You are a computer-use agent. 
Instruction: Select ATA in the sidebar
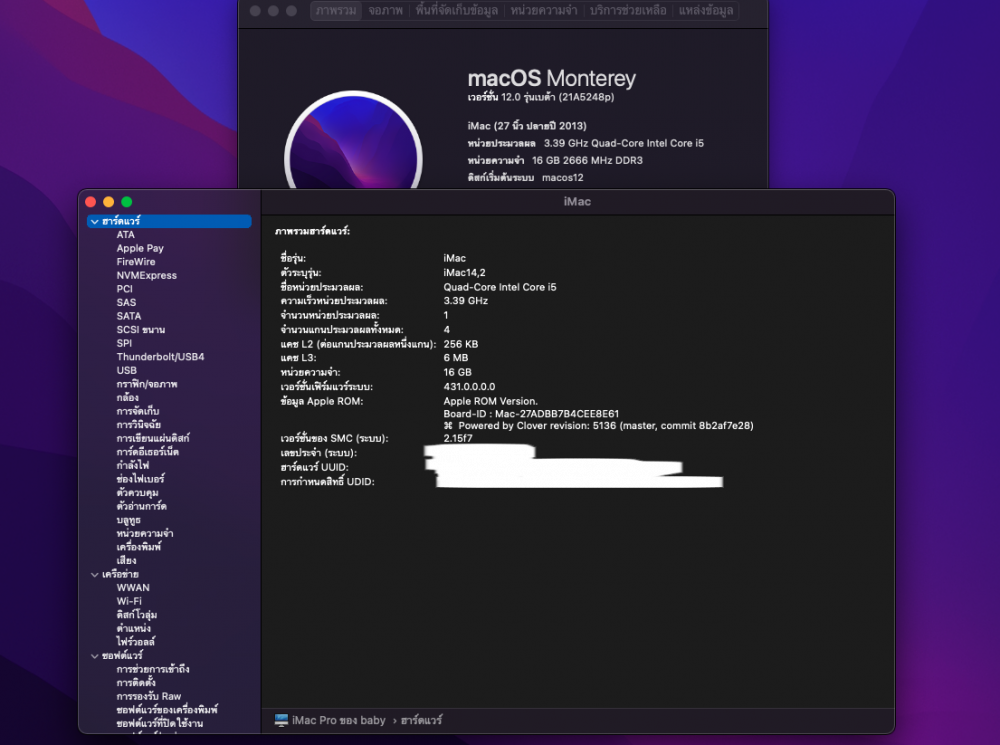pos(126,235)
